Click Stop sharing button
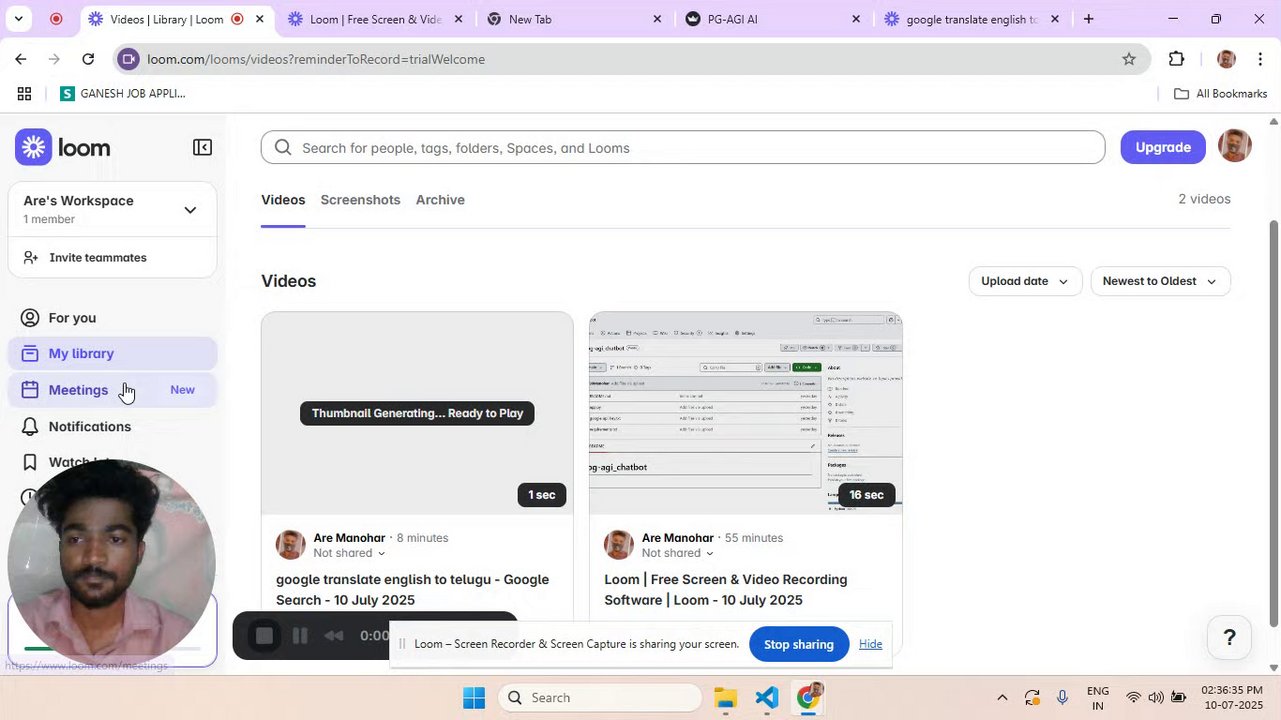This screenshot has height=720, width=1281. [x=799, y=644]
